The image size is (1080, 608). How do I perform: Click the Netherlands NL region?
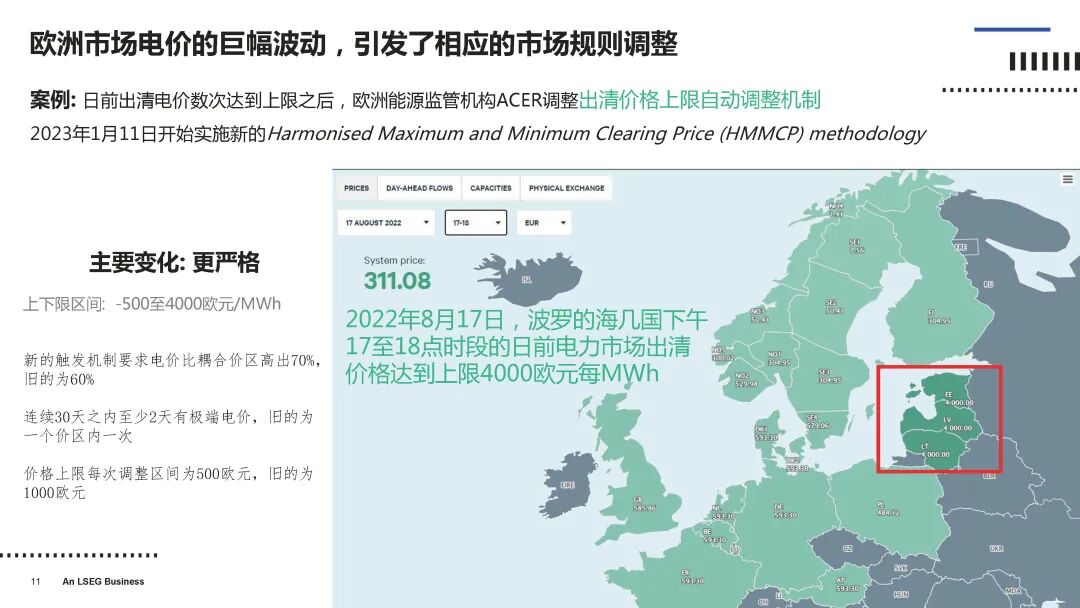pyautogui.click(x=723, y=512)
